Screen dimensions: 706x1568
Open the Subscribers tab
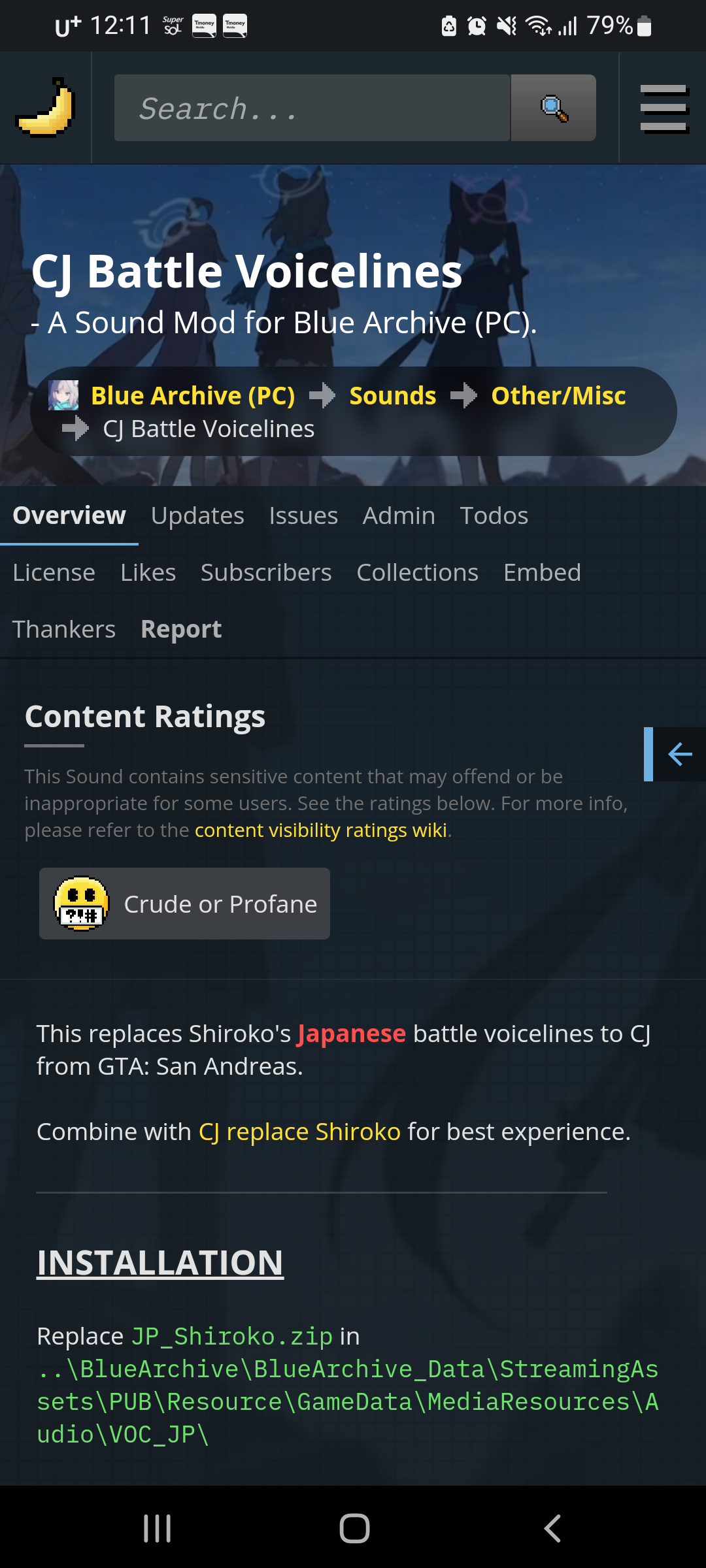(x=266, y=572)
